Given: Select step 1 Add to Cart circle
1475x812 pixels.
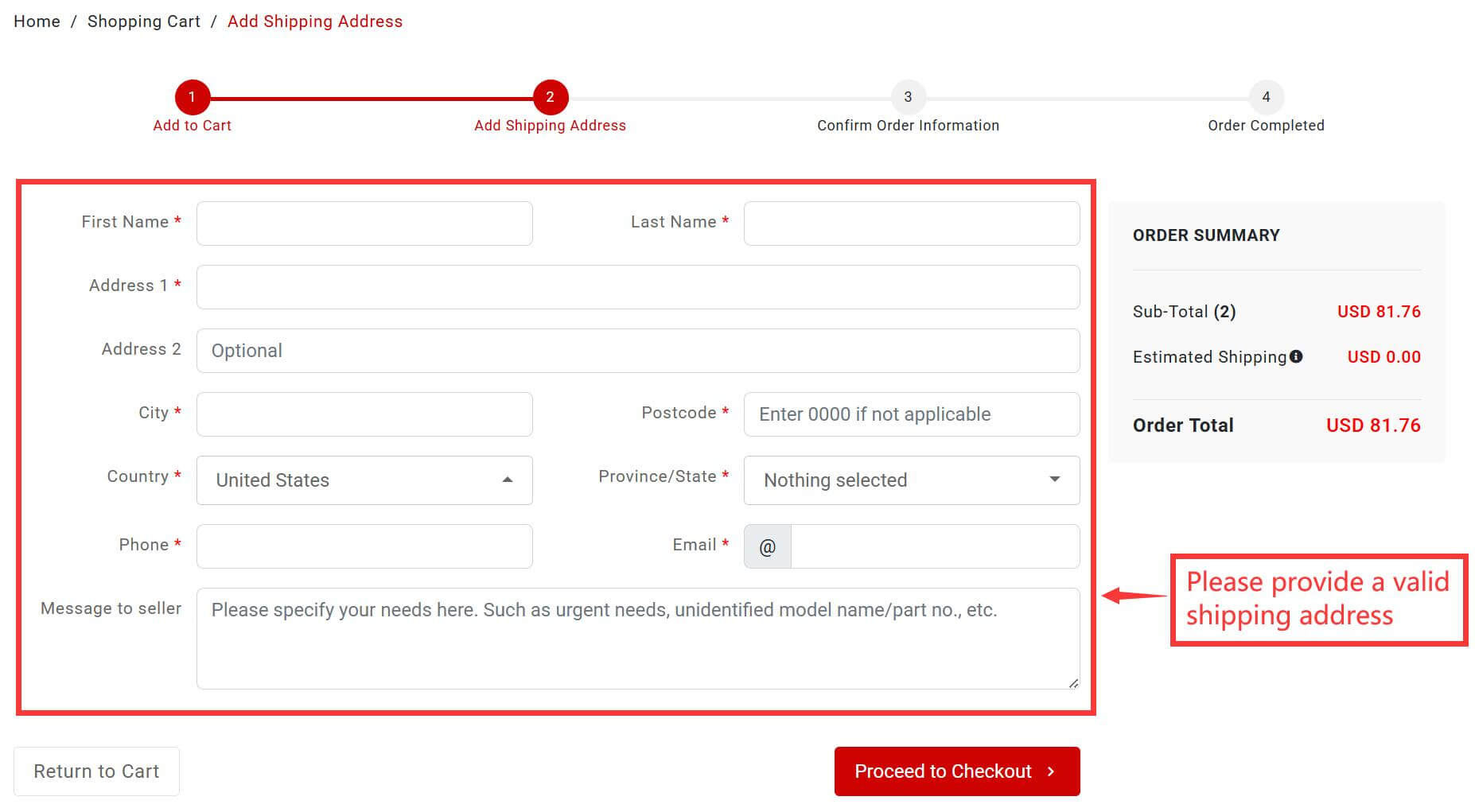Looking at the screenshot, I should pos(192,97).
